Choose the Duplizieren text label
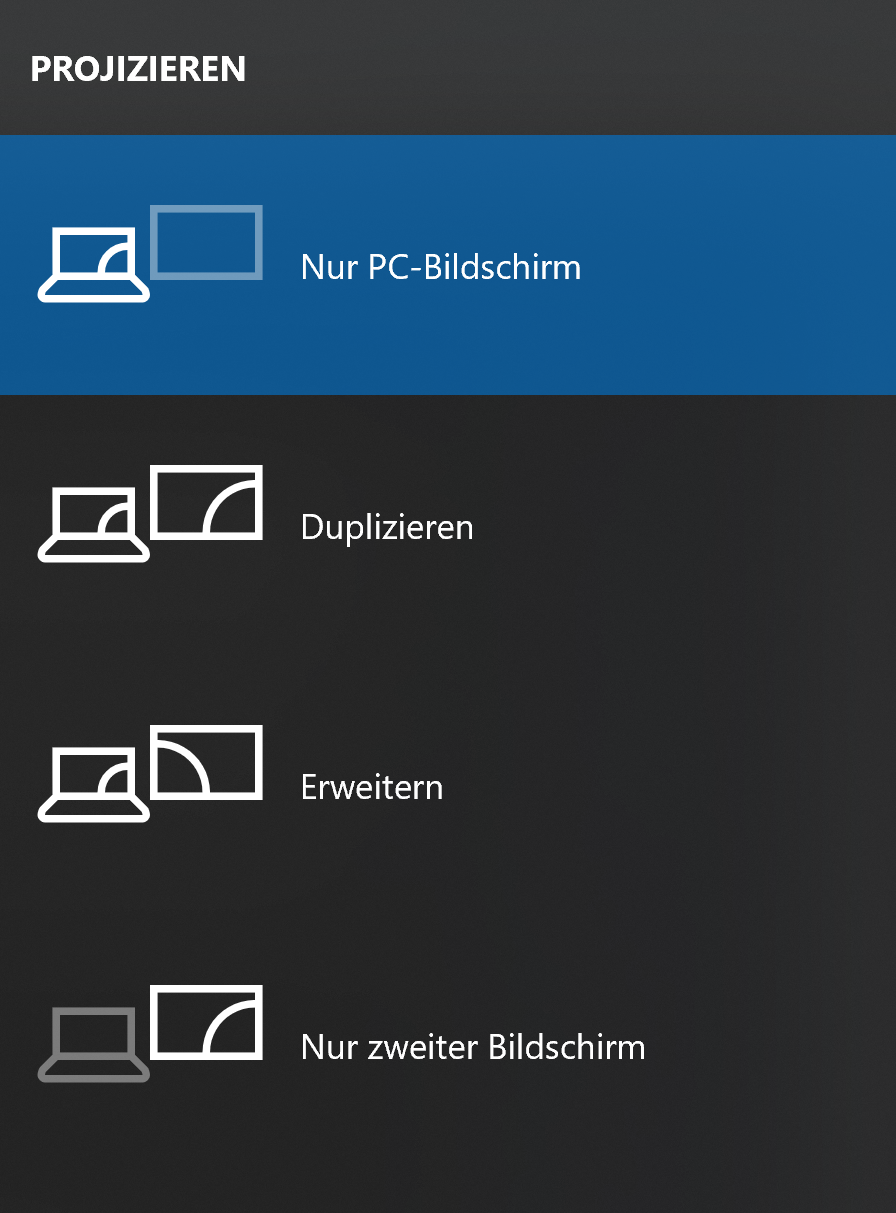Viewport: 896px width, 1213px height. (x=387, y=527)
